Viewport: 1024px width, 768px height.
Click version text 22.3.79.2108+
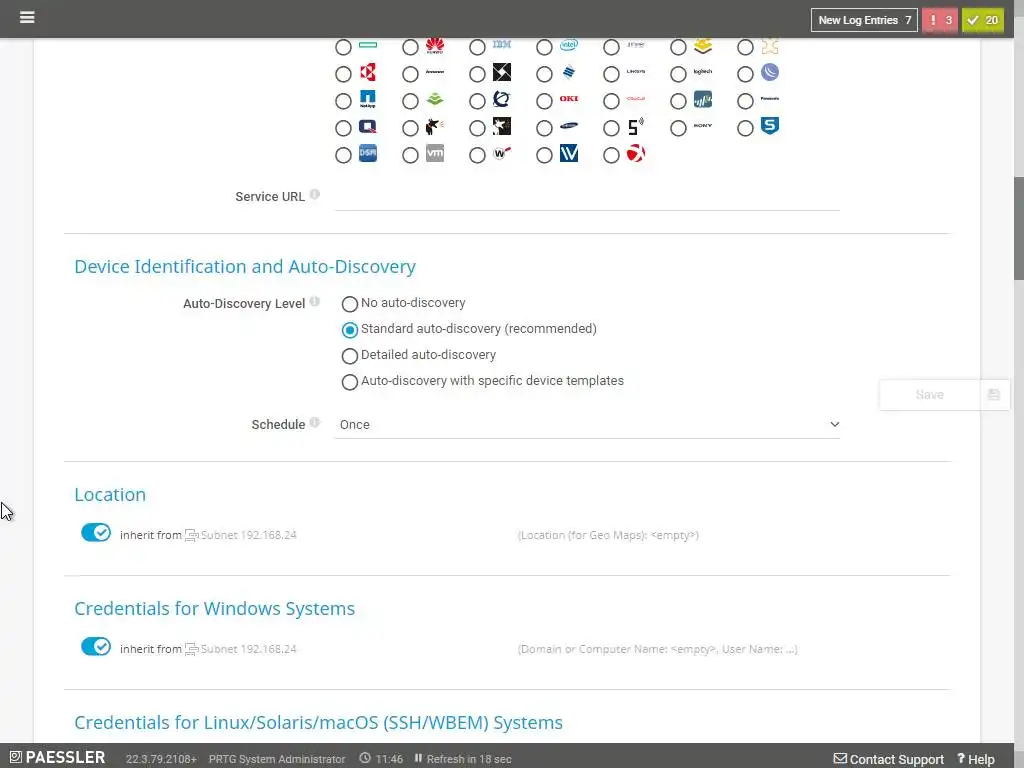click(161, 759)
